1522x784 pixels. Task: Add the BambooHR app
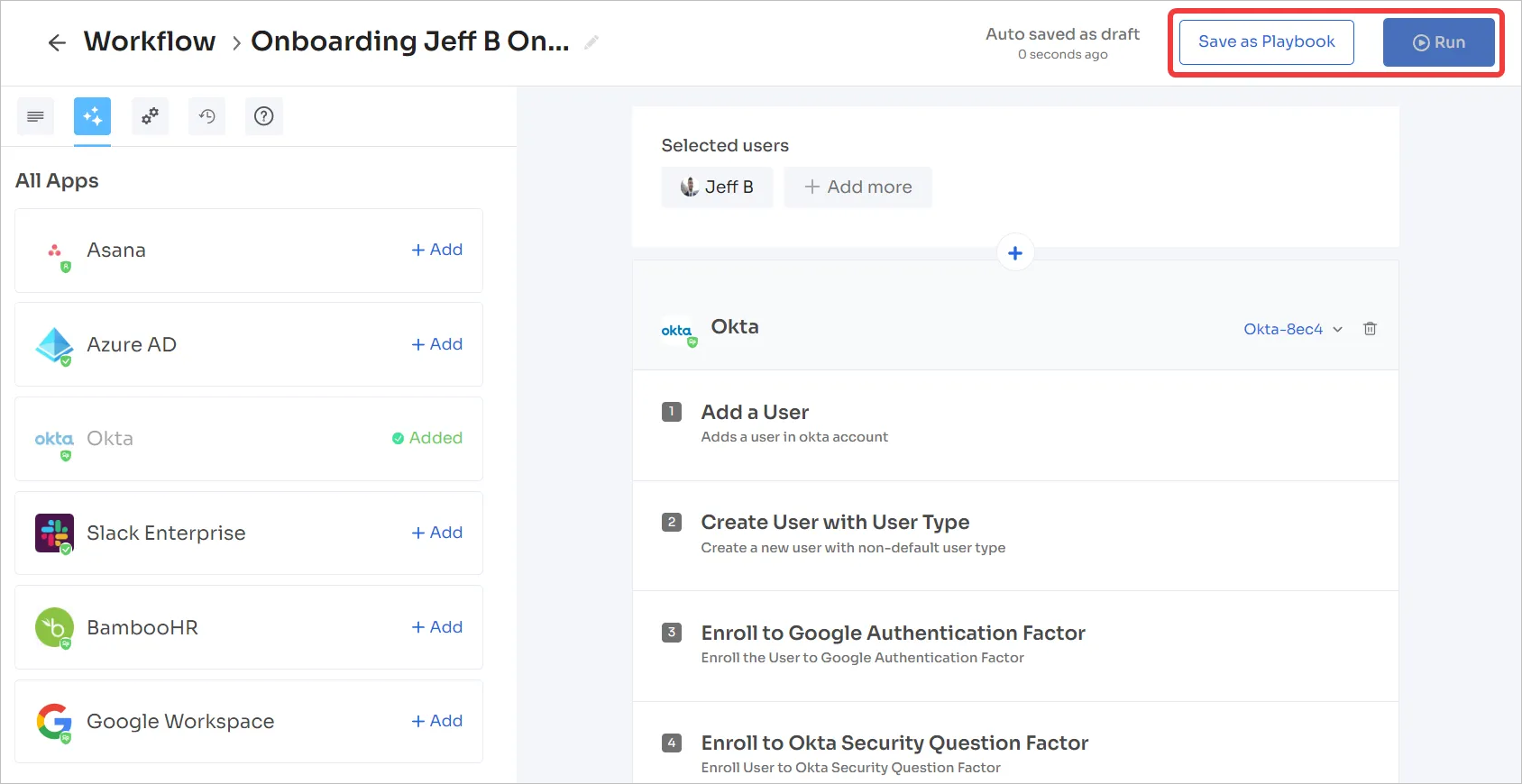coord(437,627)
